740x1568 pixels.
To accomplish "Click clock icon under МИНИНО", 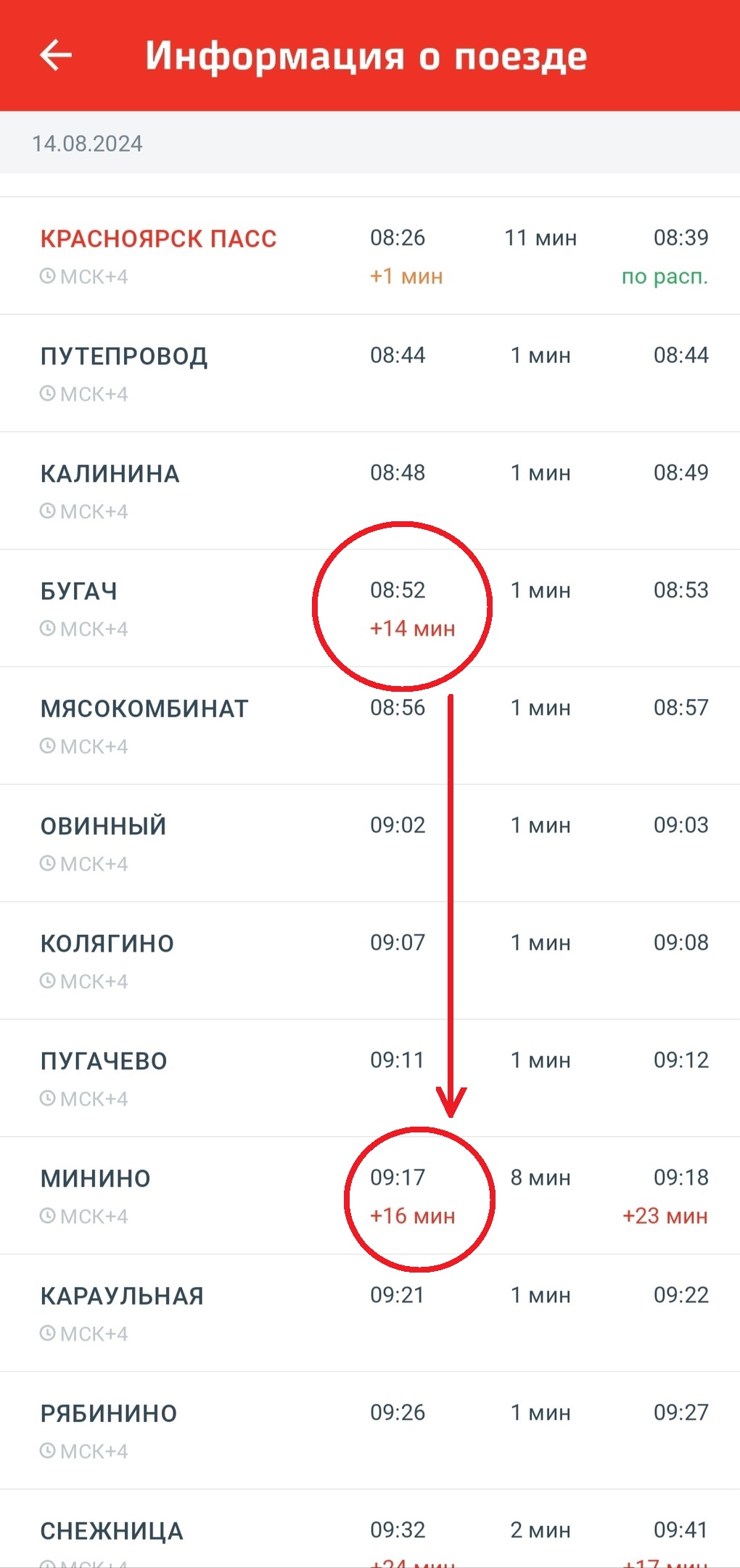I will tap(47, 1216).
